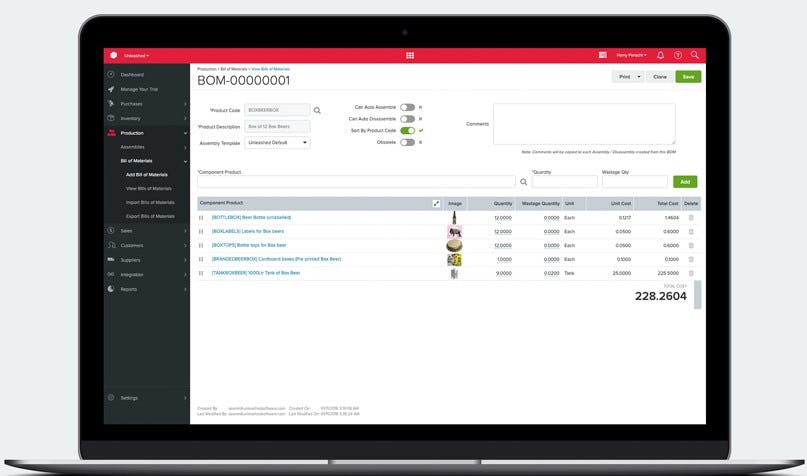
Task: Click the drag handle of BOXTOPS row
Action: pos(201,245)
